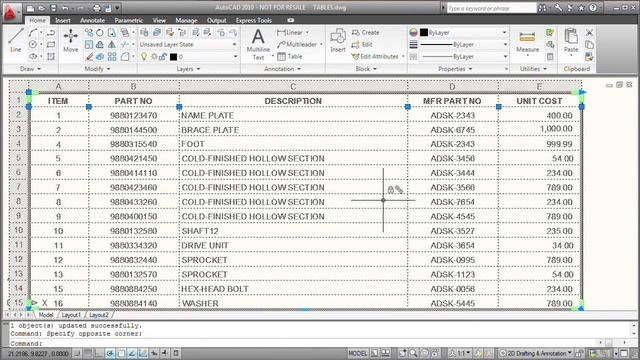640x360 pixels.
Task: Select the Line tool
Action: click(16, 40)
